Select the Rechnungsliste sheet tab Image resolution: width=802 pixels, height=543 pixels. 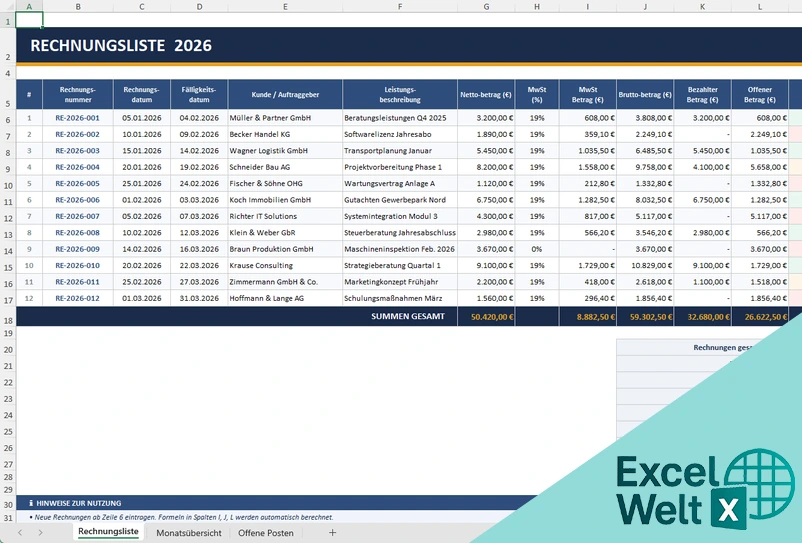pos(108,532)
